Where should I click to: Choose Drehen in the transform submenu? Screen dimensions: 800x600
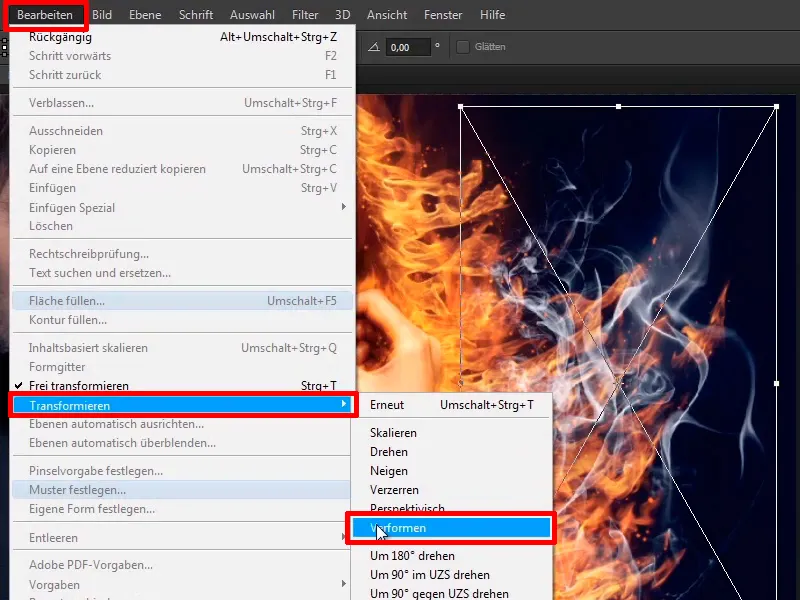(x=451, y=452)
